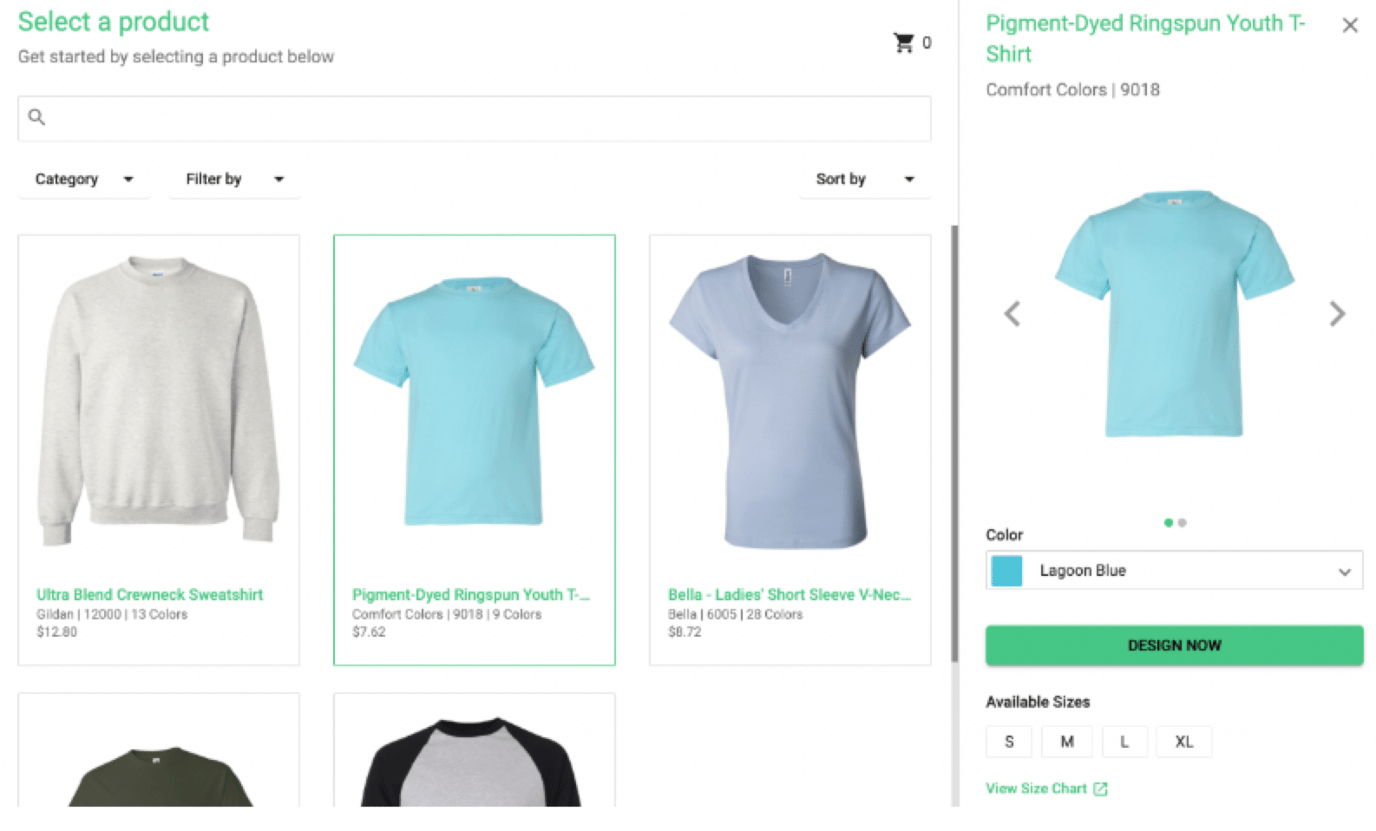Open the Filter by dropdown

[234, 178]
